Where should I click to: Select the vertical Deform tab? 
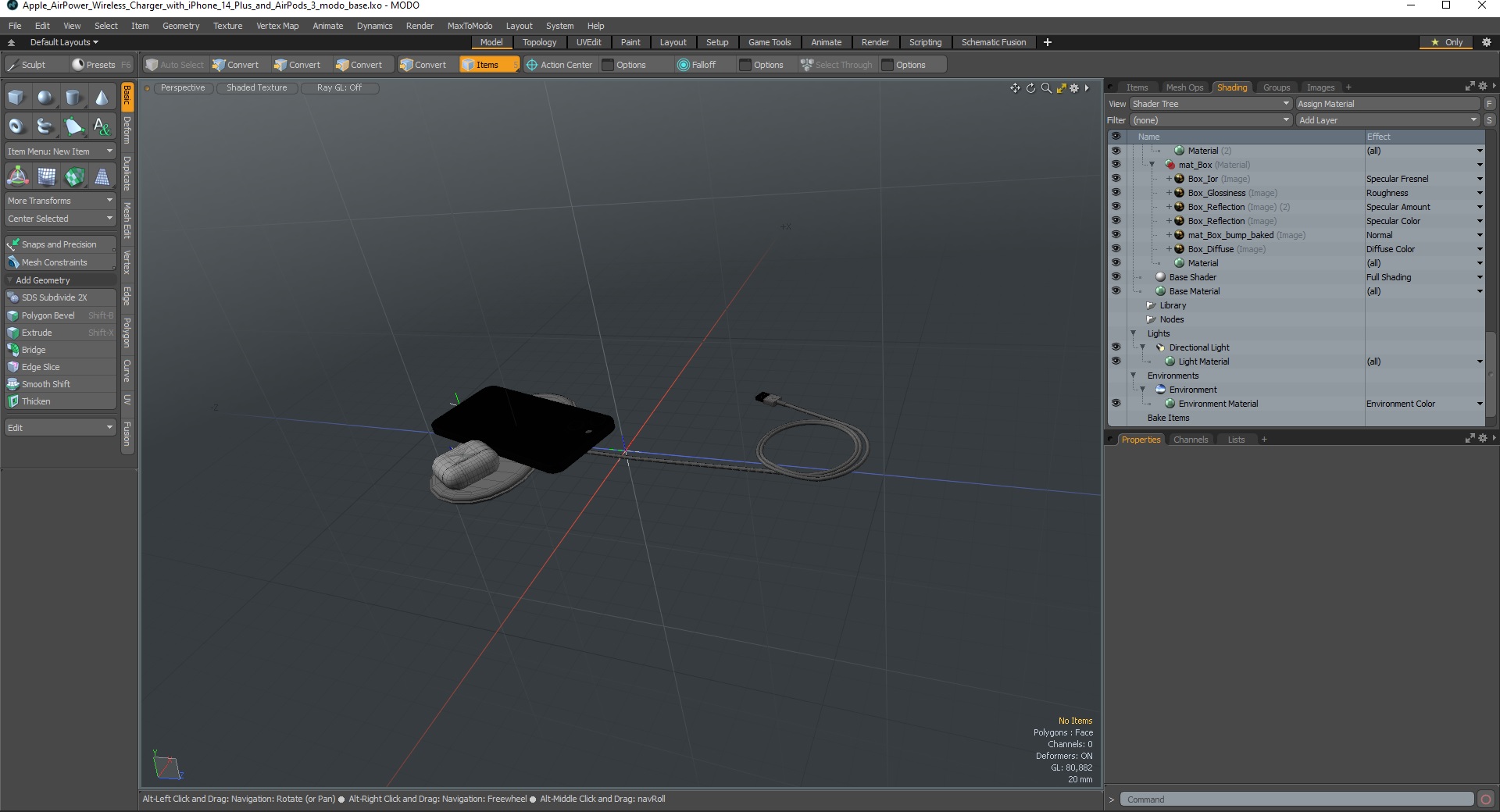tap(127, 132)
